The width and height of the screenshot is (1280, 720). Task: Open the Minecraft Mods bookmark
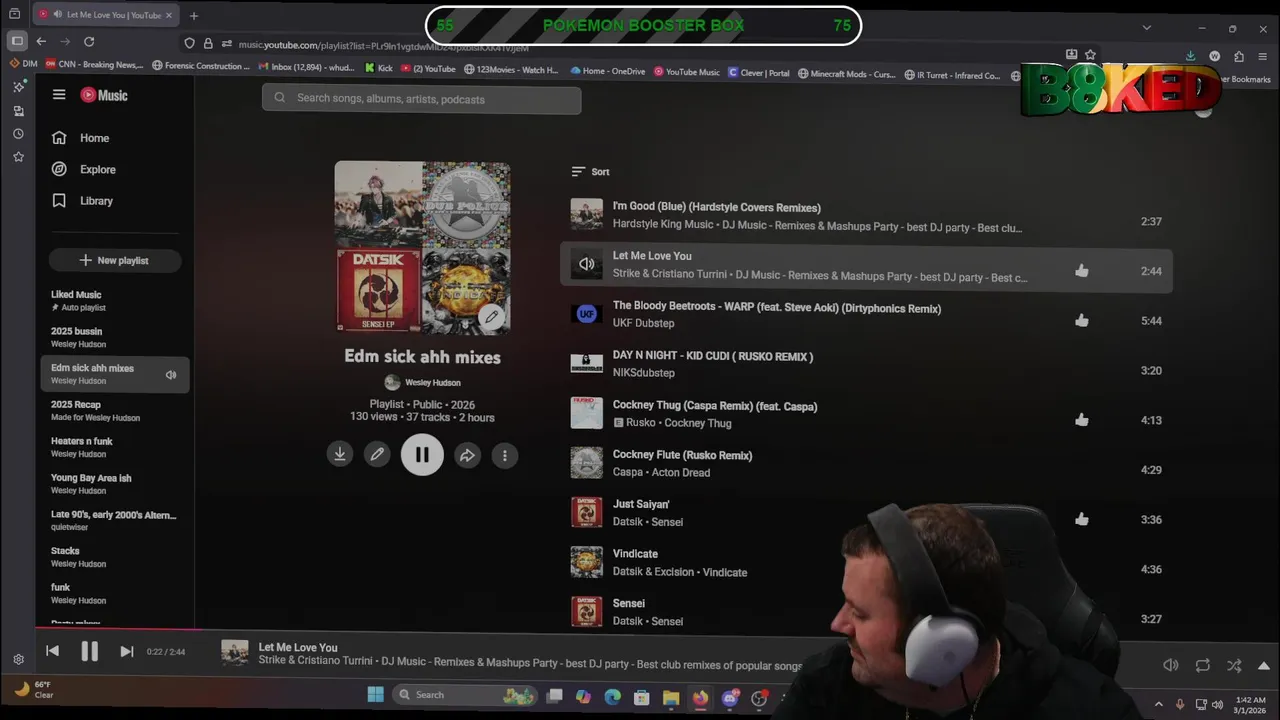pos(846,73)
